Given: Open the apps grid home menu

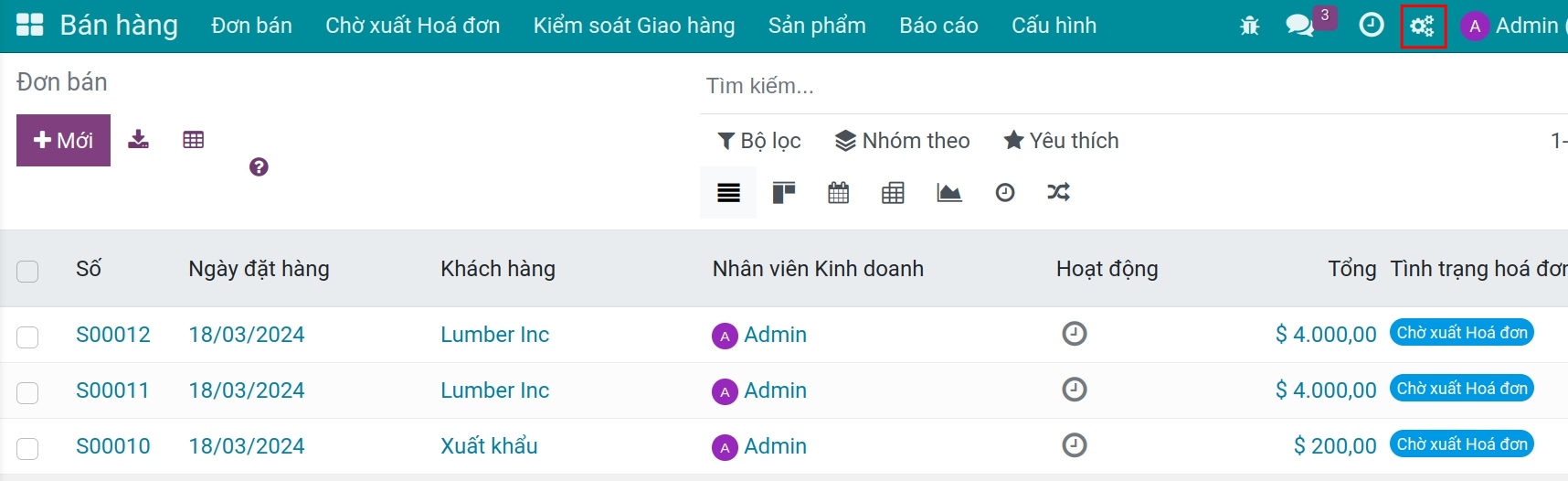Looking at the screenshot, I should click(x=30, y=25).
